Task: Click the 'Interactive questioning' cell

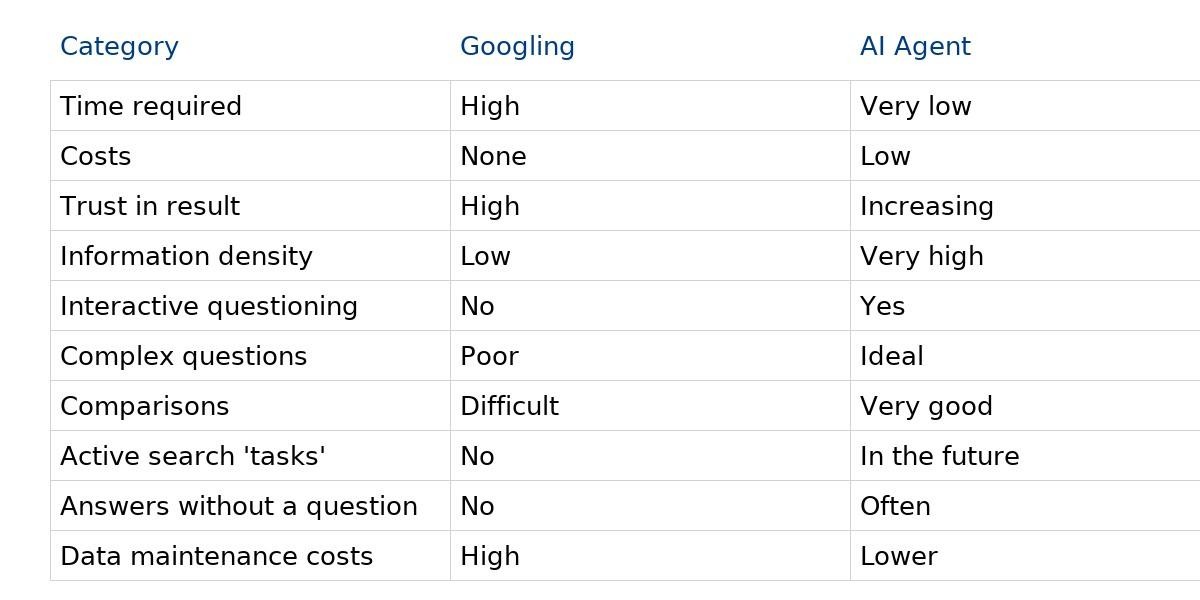Action: [209, 306]
